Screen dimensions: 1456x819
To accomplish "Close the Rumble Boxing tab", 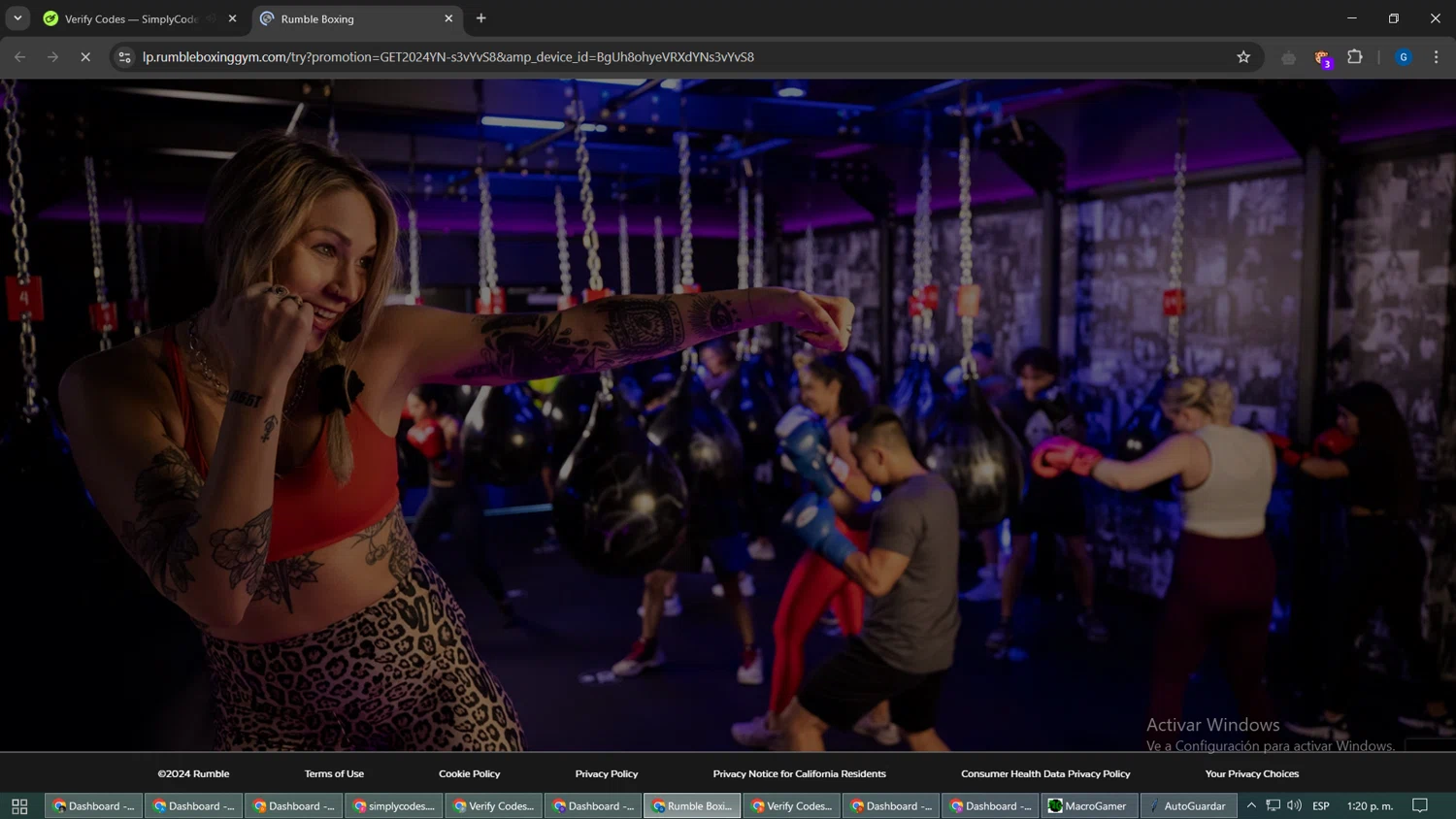I will coord(448,18).
